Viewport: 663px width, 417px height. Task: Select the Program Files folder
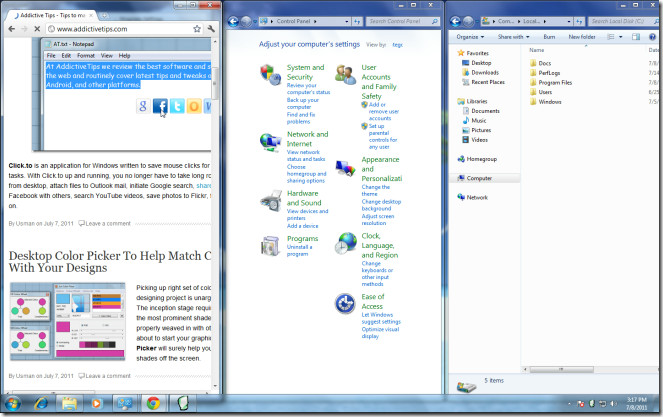tap(555, 82)
